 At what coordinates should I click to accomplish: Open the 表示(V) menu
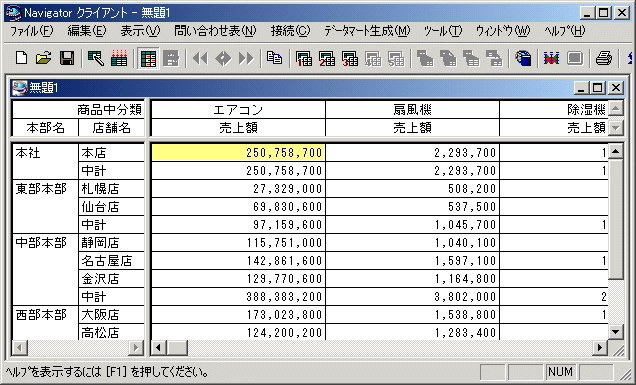(x=140, y=31)
